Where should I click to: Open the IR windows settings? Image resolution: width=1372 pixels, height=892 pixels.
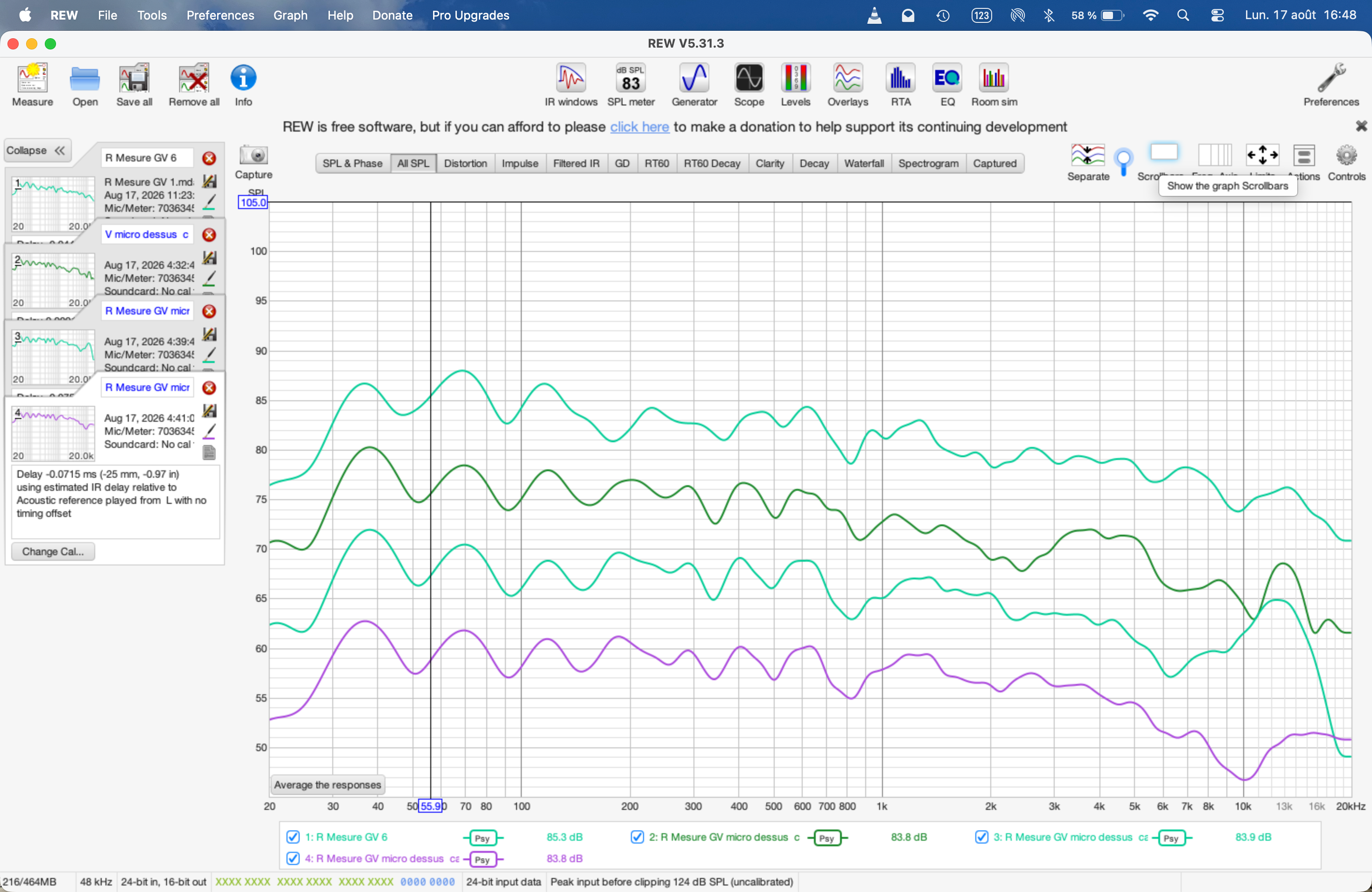[x=571, y=85]
